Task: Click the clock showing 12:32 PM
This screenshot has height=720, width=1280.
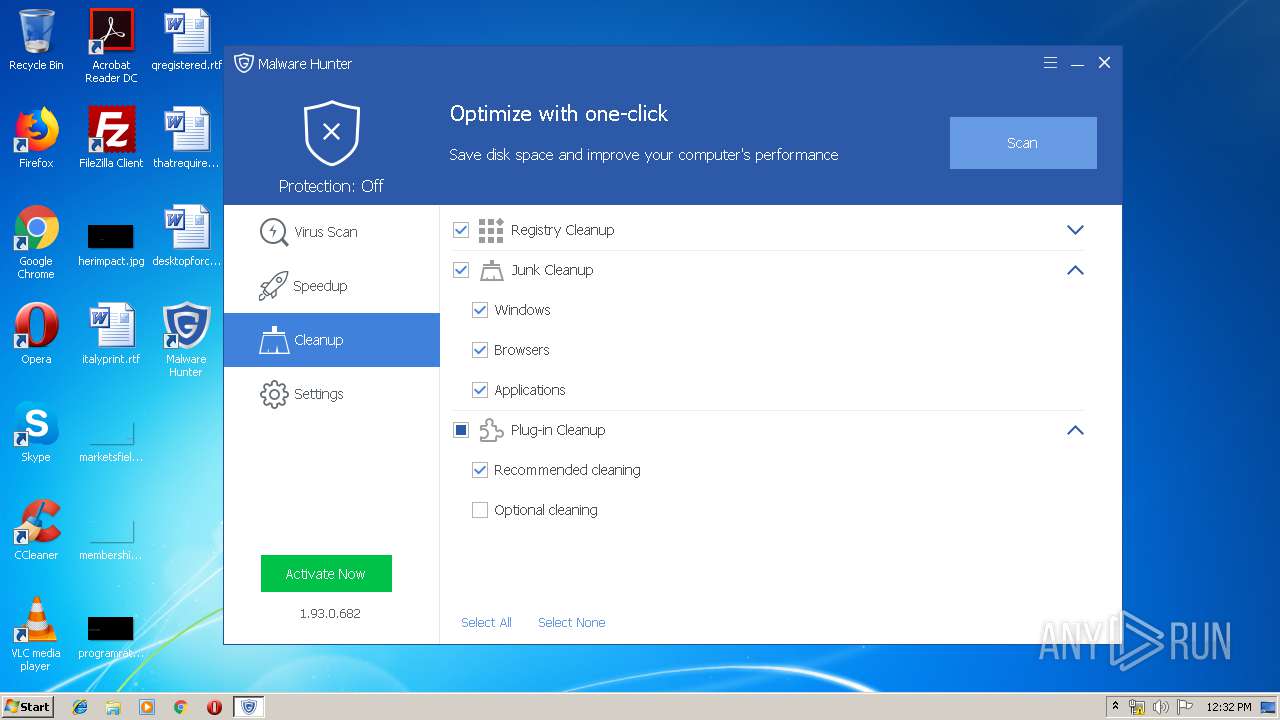Action: pos(1229,707)
